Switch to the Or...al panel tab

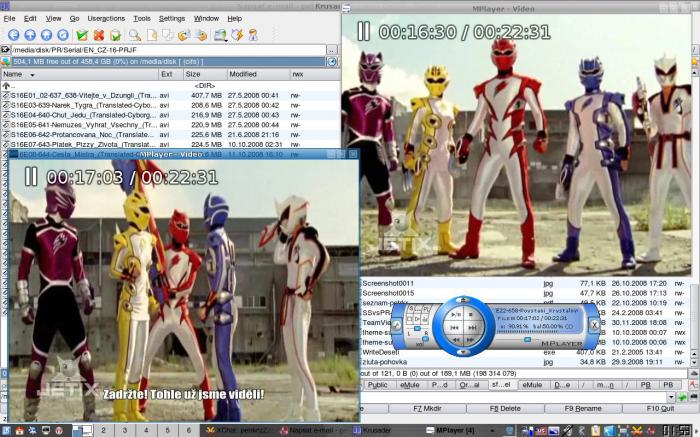coord(470,385)
